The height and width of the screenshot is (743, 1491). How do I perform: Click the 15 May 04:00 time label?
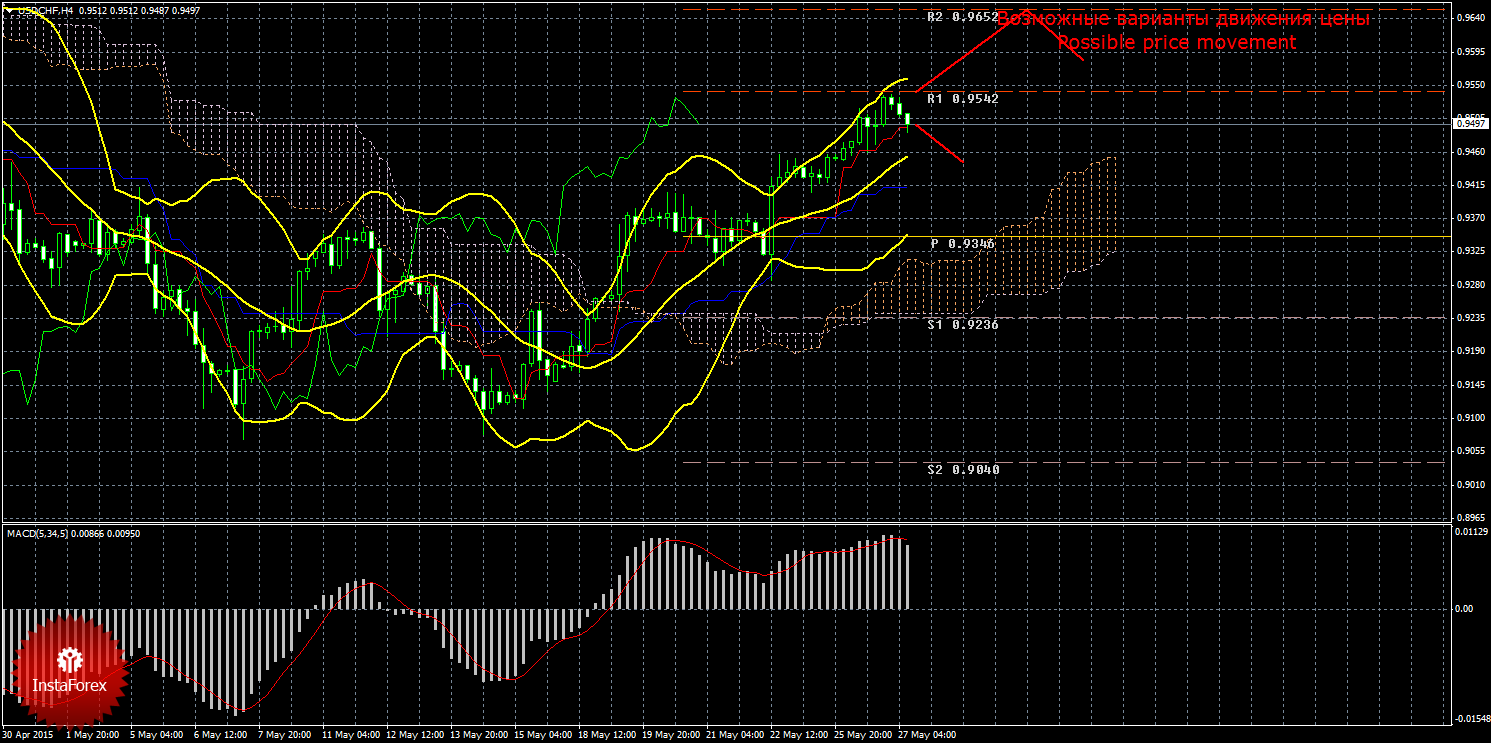click(543, 735)
